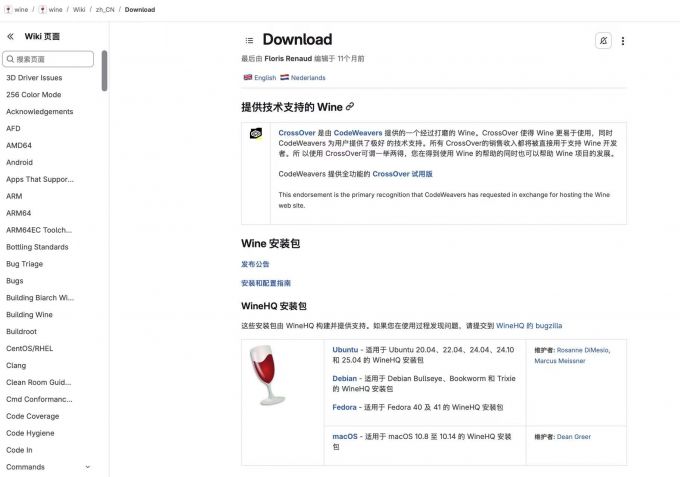Open WineHQ 的 bugzilla link
The width and height of the screenshot is (680, 477).
click(529, 326)
